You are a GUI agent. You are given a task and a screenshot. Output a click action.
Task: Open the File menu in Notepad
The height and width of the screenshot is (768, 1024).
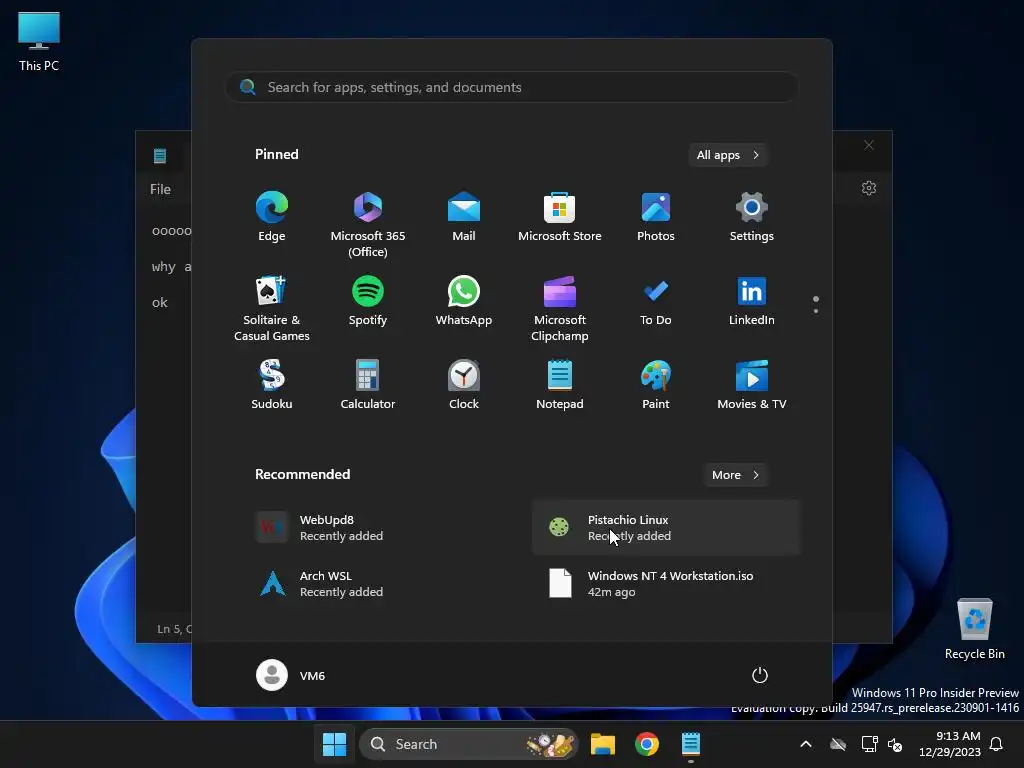(x=160, y=189)
